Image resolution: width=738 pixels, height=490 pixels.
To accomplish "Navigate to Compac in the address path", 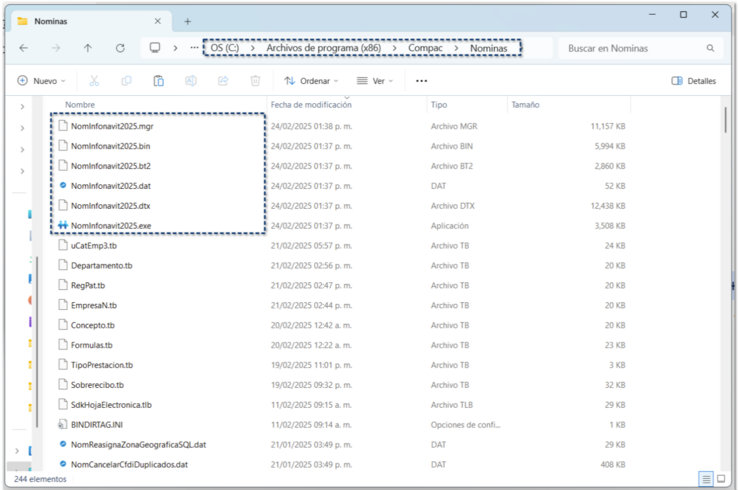I will click(x=425, y=48).
